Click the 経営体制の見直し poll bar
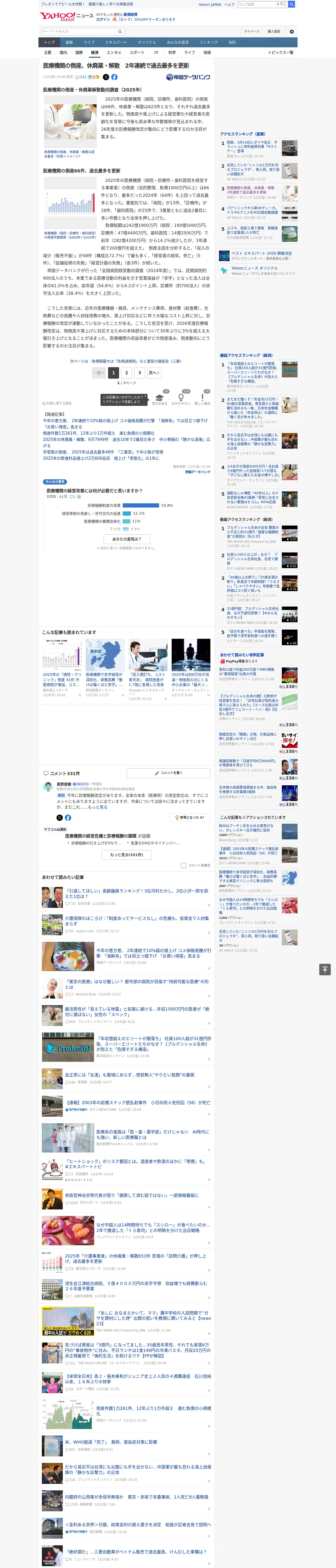The height and width of the screenshot is (1568, 336). (127, 513)
